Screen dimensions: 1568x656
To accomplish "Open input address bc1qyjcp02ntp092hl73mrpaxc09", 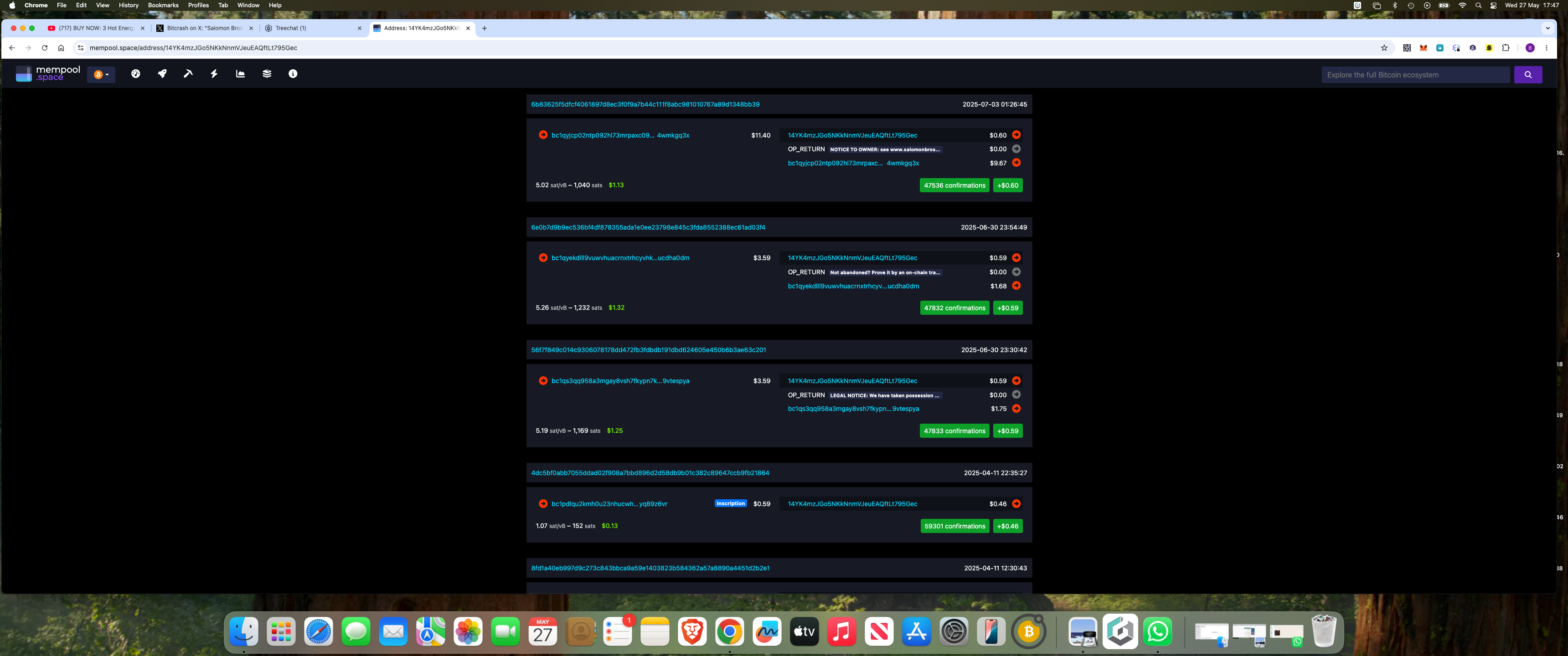I will point(620,135).
